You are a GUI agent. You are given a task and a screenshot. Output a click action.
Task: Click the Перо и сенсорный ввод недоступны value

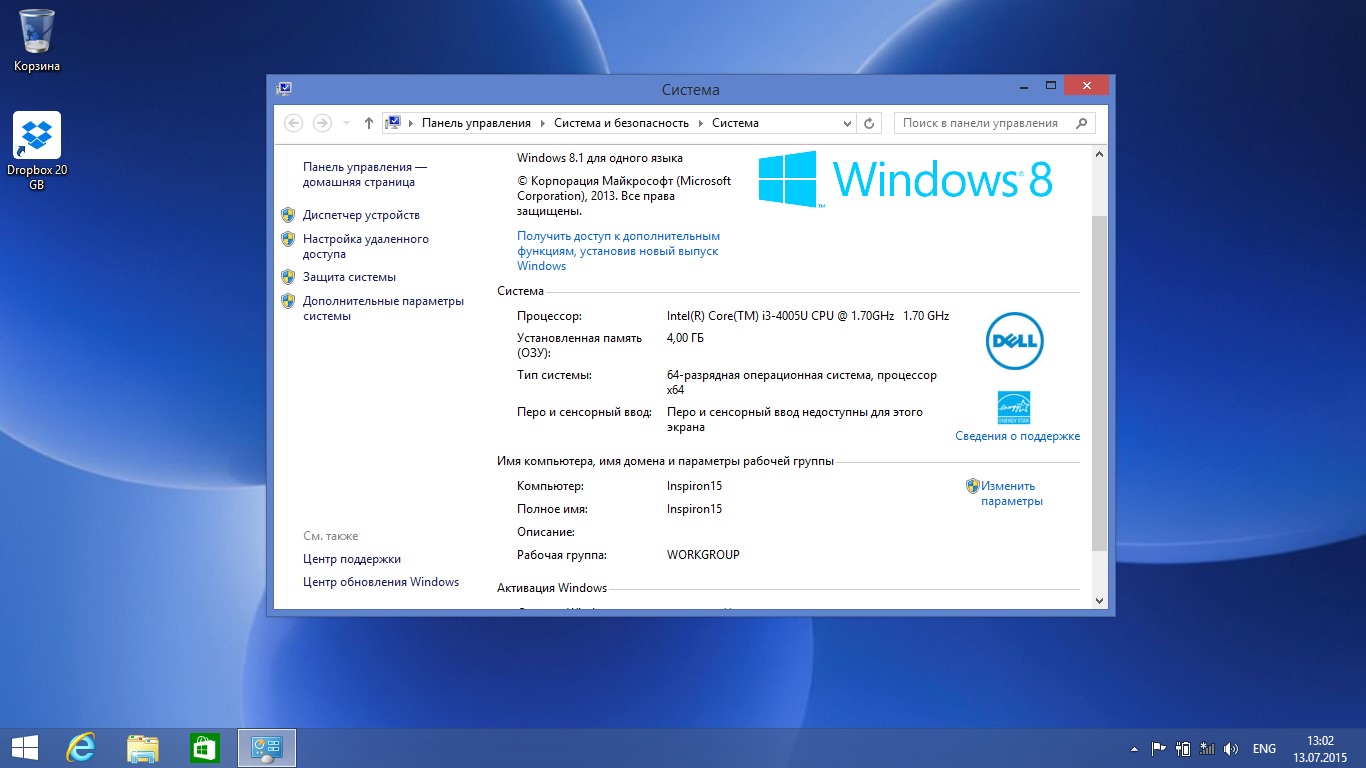[x=795, y=420]
